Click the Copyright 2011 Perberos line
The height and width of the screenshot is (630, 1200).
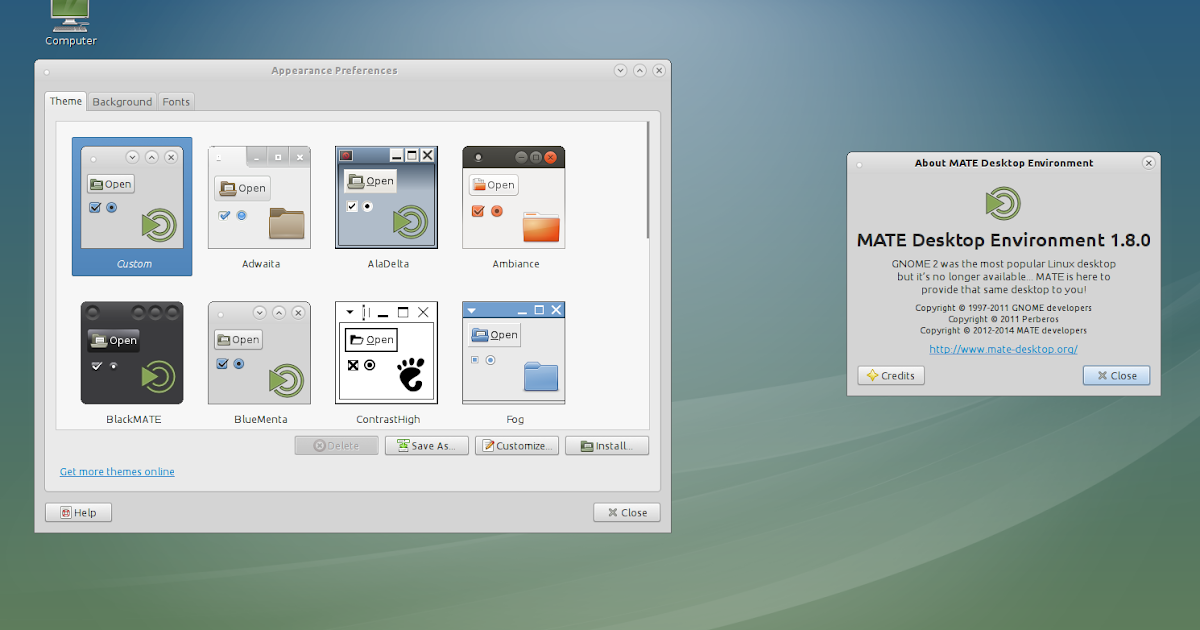tap(1003, 319)
